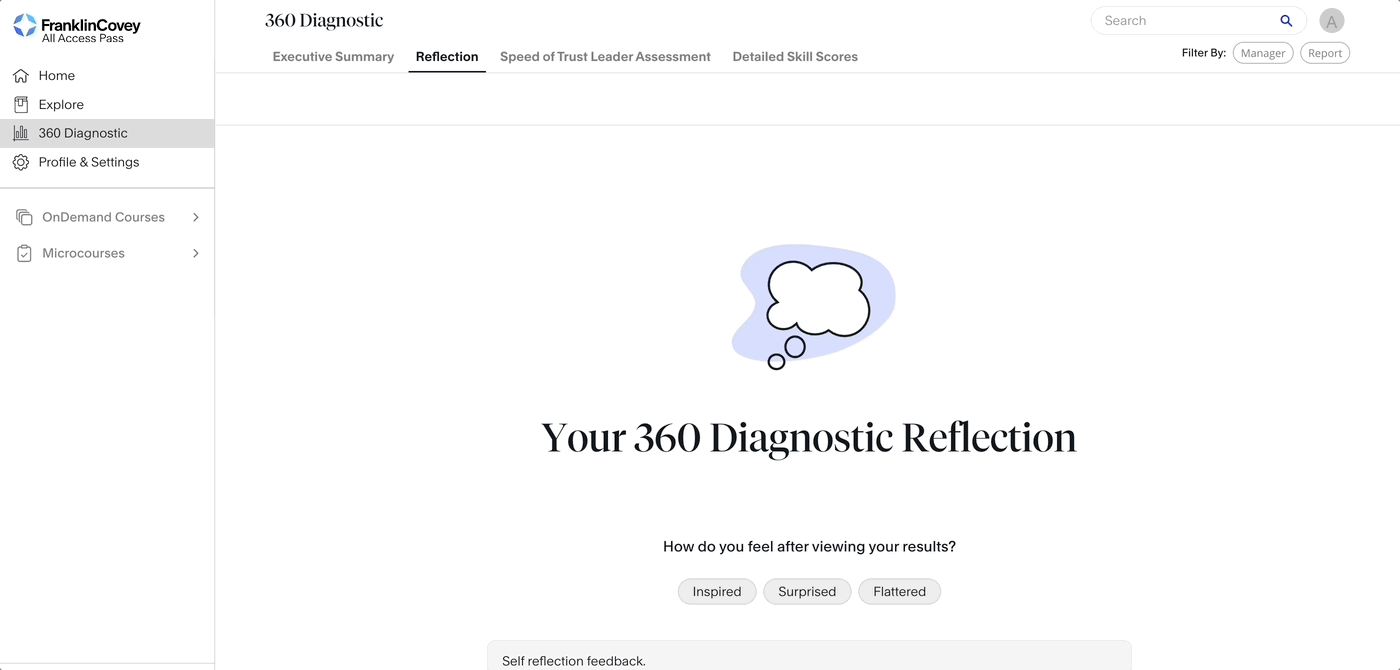The width and height of the screenshot is (1400, 670).
Task: Click the Profile & Settings gear icon
Action: click(x=21, y=162)
